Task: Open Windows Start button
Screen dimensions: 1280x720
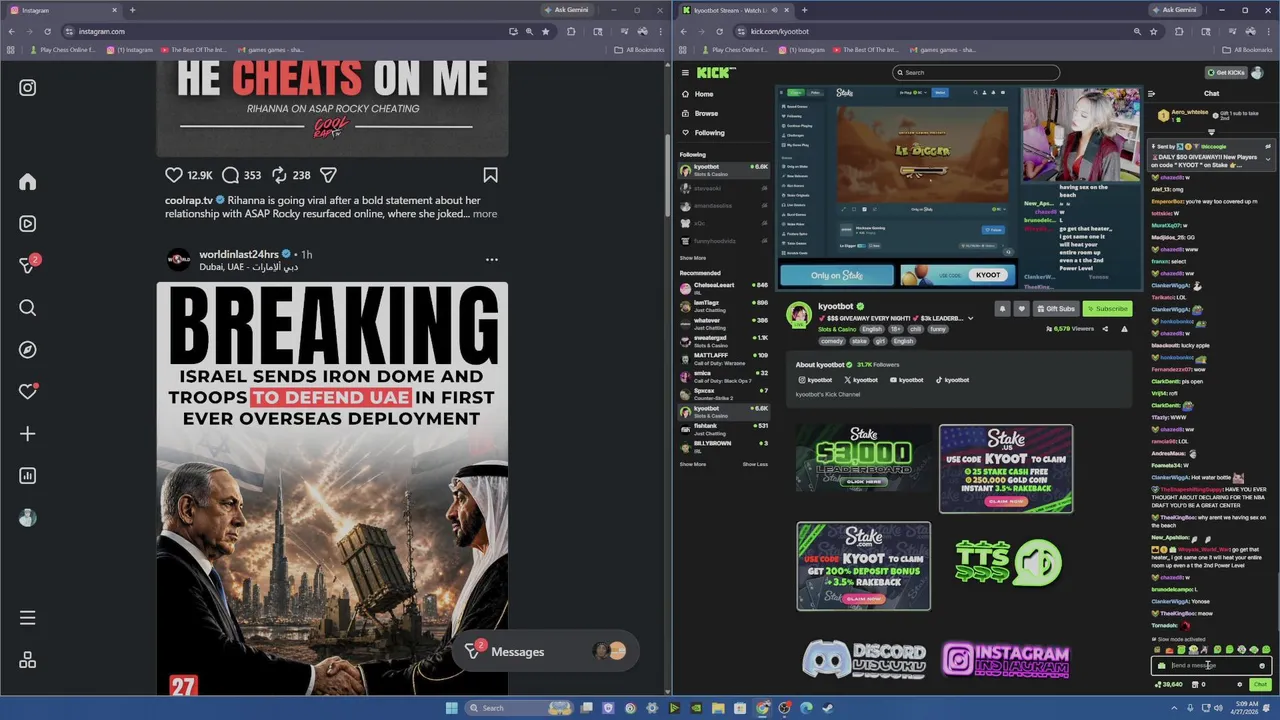Action: [451, 708]
